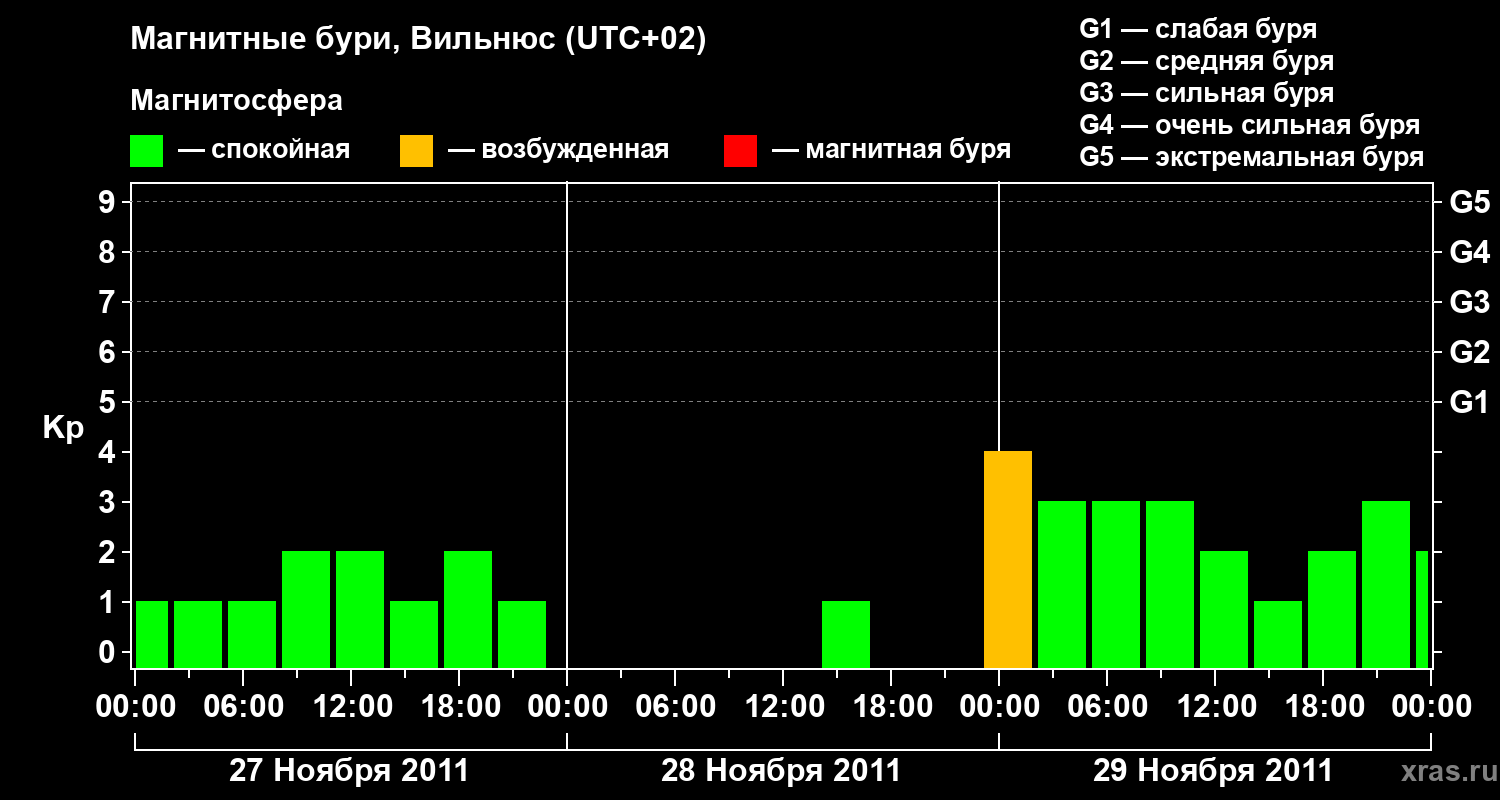Click the 'G3 — сильная буря' legend line
Image resolution: width=1500 pixels, height=800 pixels.
(1207, 93)
